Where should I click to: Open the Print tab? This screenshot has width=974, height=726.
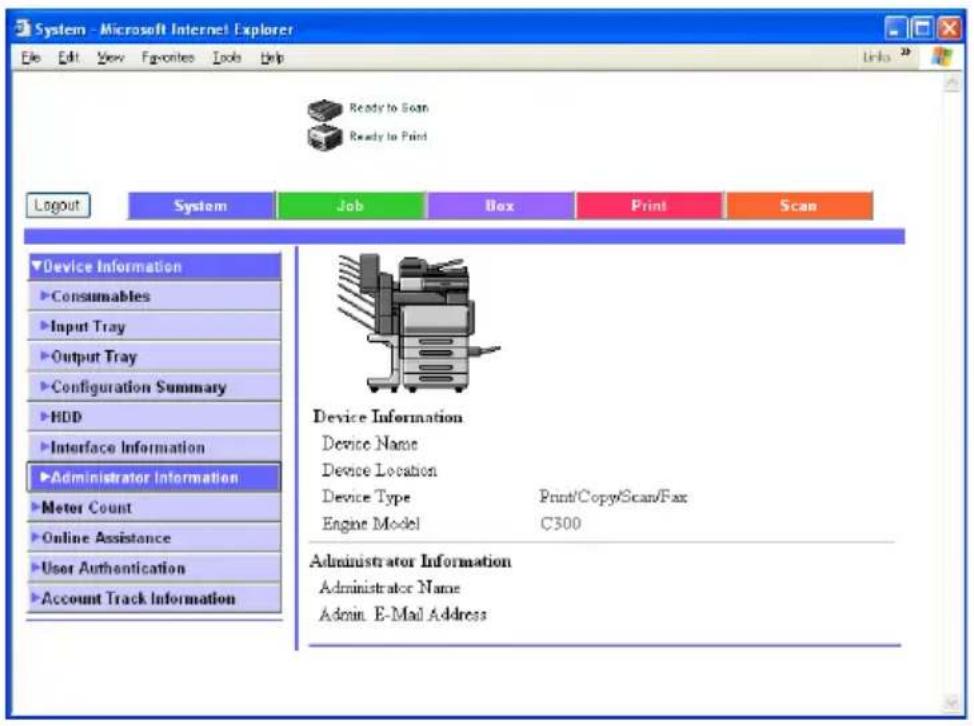650,206
